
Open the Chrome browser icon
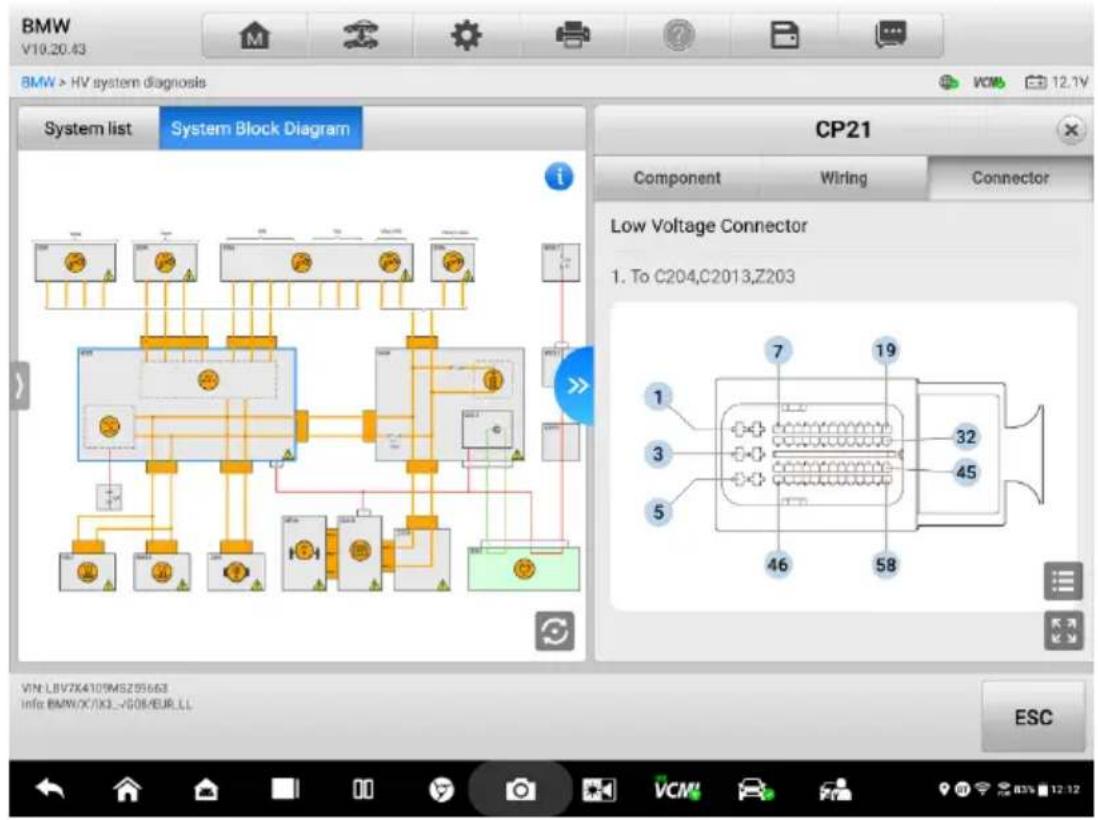[441, 790]
